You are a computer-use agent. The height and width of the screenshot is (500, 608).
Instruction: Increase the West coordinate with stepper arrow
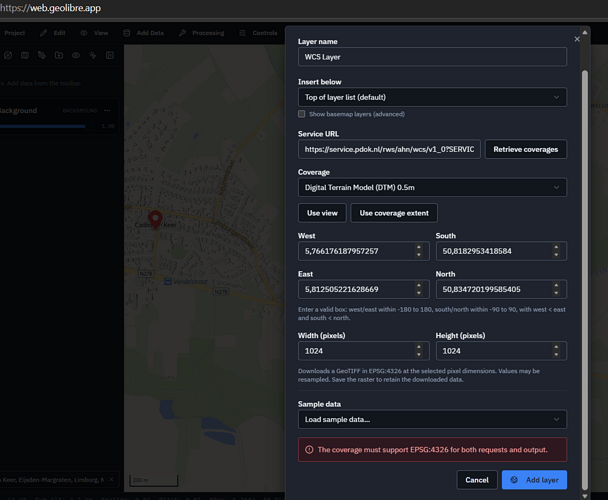click(419, 247)
